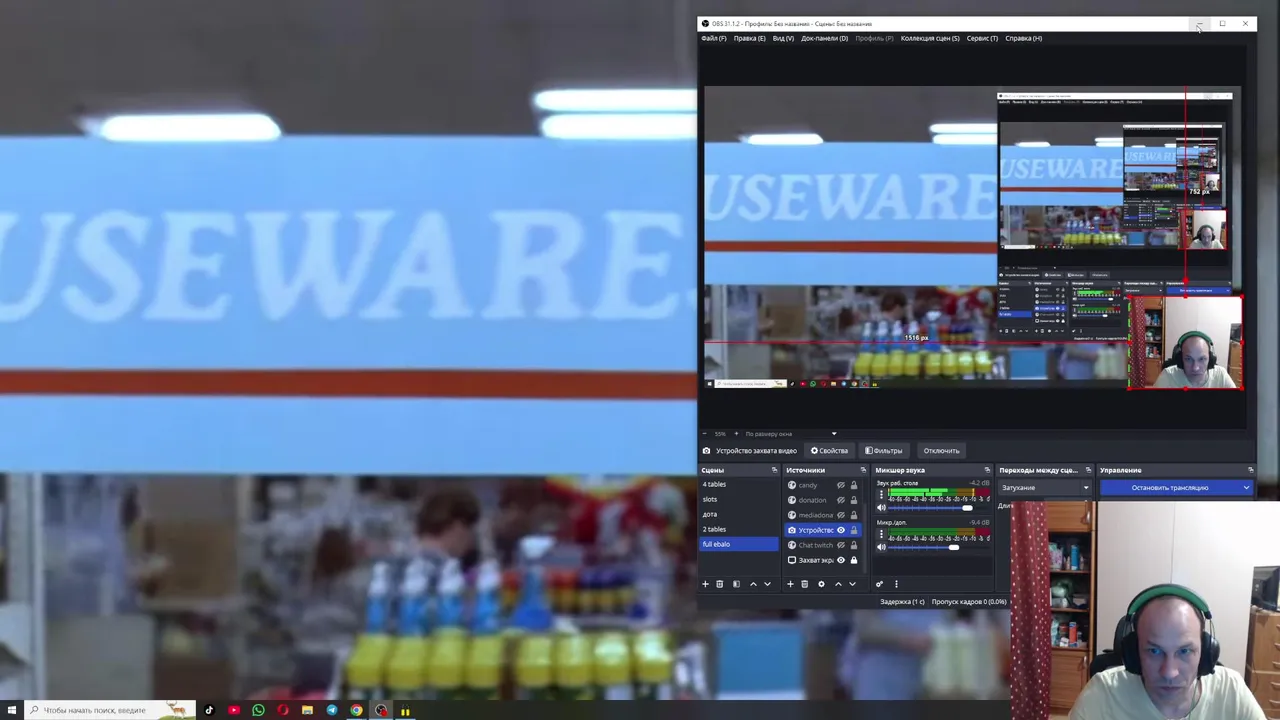The image size is (1280, 720).
Task: Open the preview scale dropdown По размеру окна
Action: [790, 434]
